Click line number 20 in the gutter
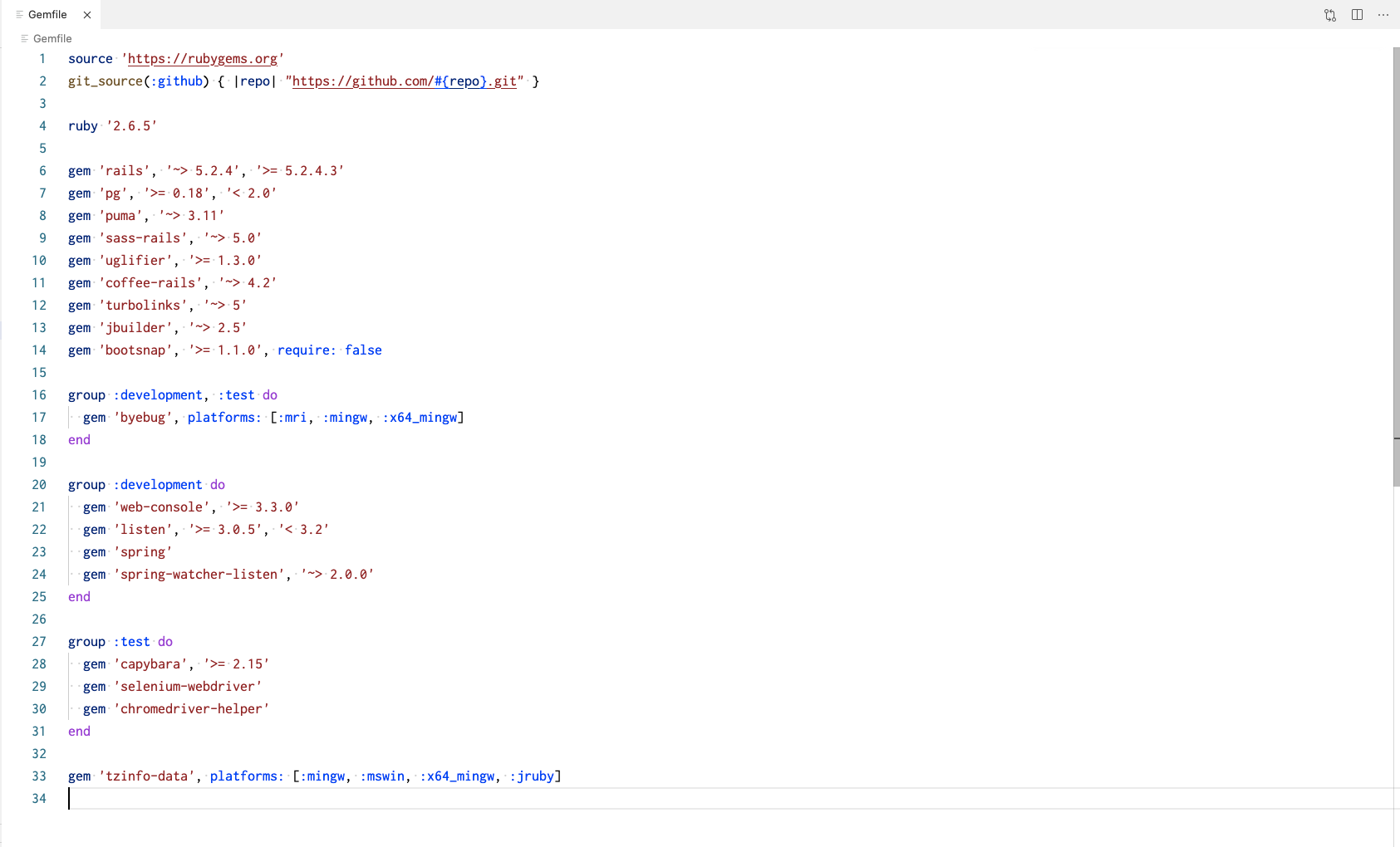This screenshot has width=1400, height=847. coord(39,485)
